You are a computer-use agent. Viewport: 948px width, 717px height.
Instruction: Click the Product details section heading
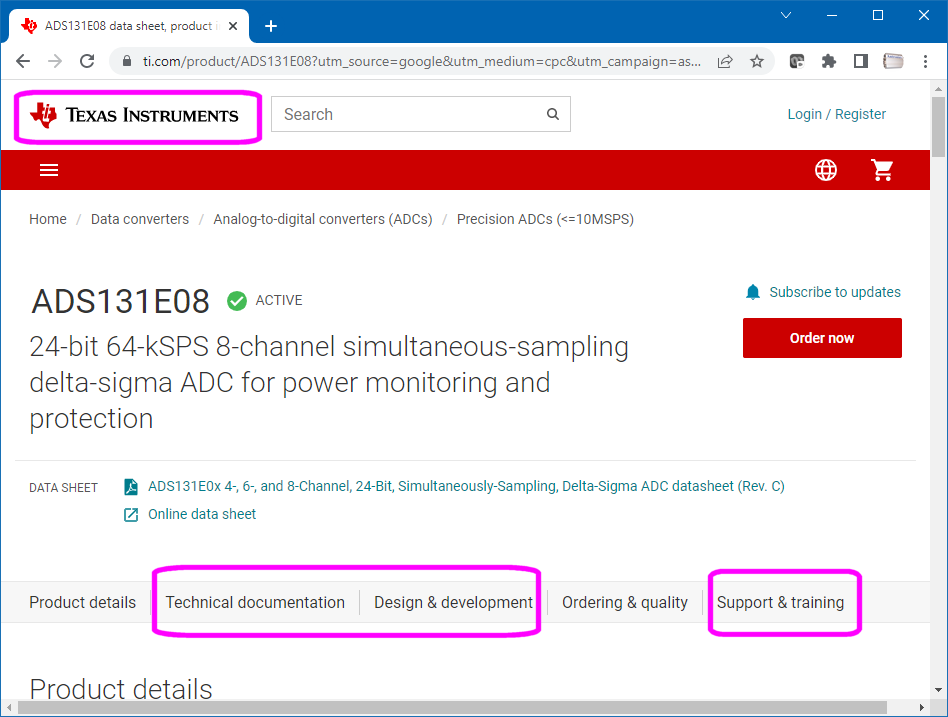pos(121,689)
